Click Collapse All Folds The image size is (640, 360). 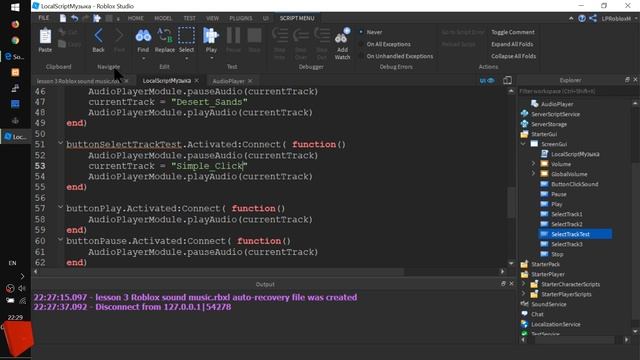513,56
